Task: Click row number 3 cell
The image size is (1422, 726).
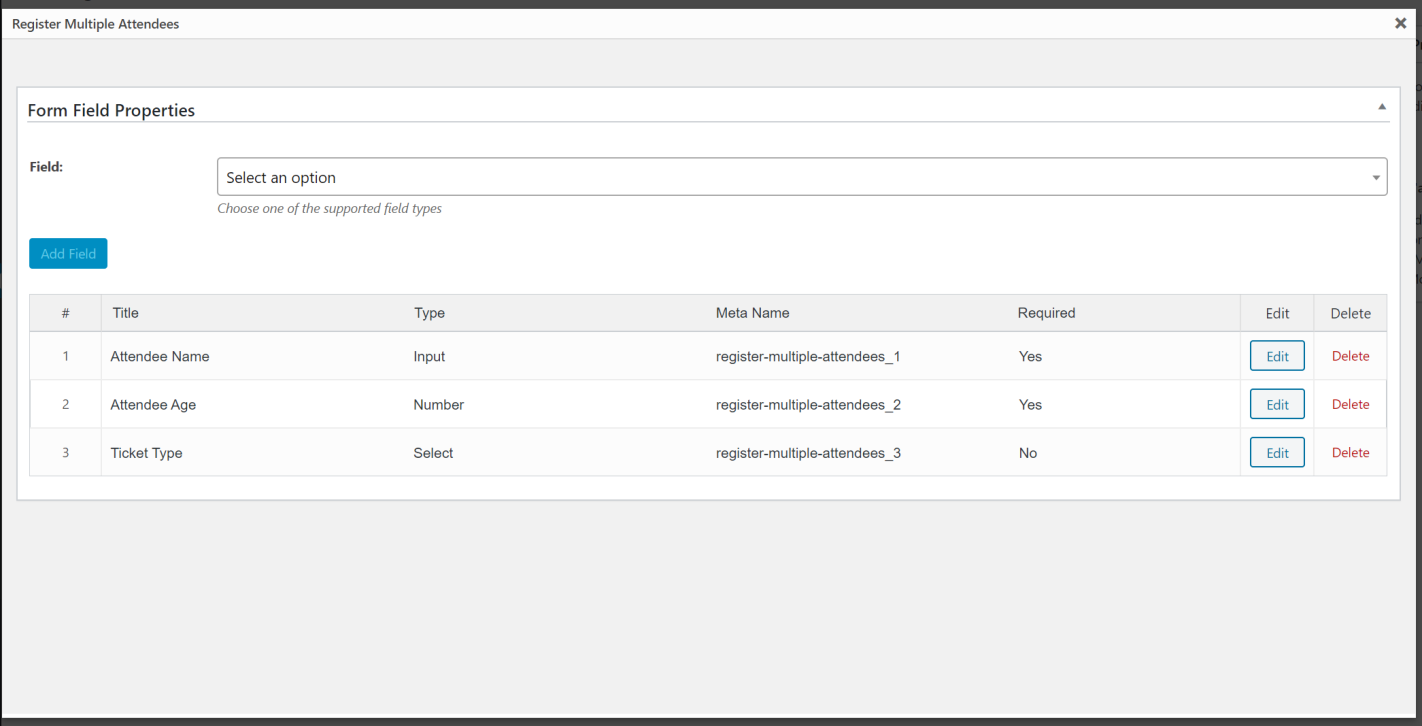Action: (x=65, y=453)
